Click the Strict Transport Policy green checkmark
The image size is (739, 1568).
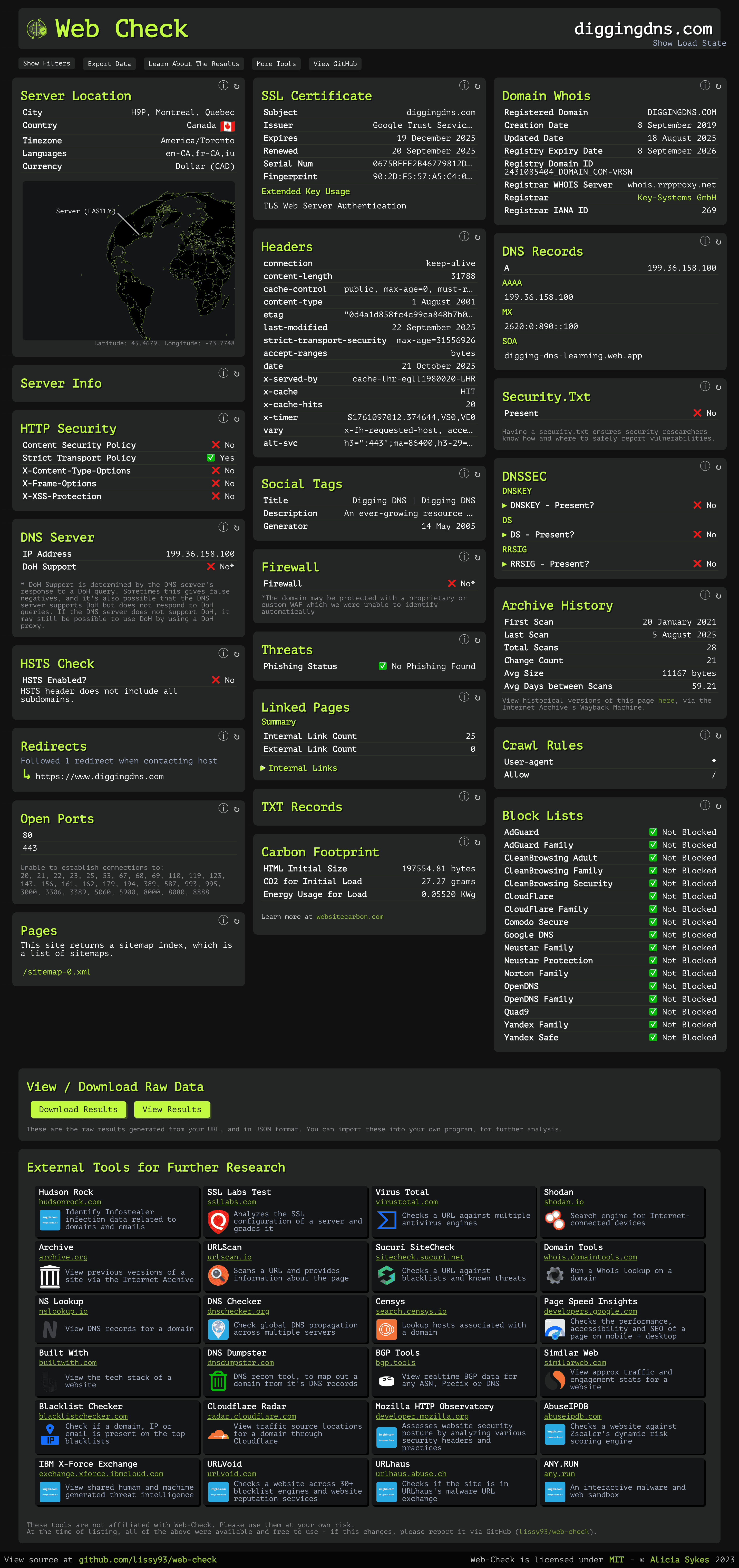point(211,458)
